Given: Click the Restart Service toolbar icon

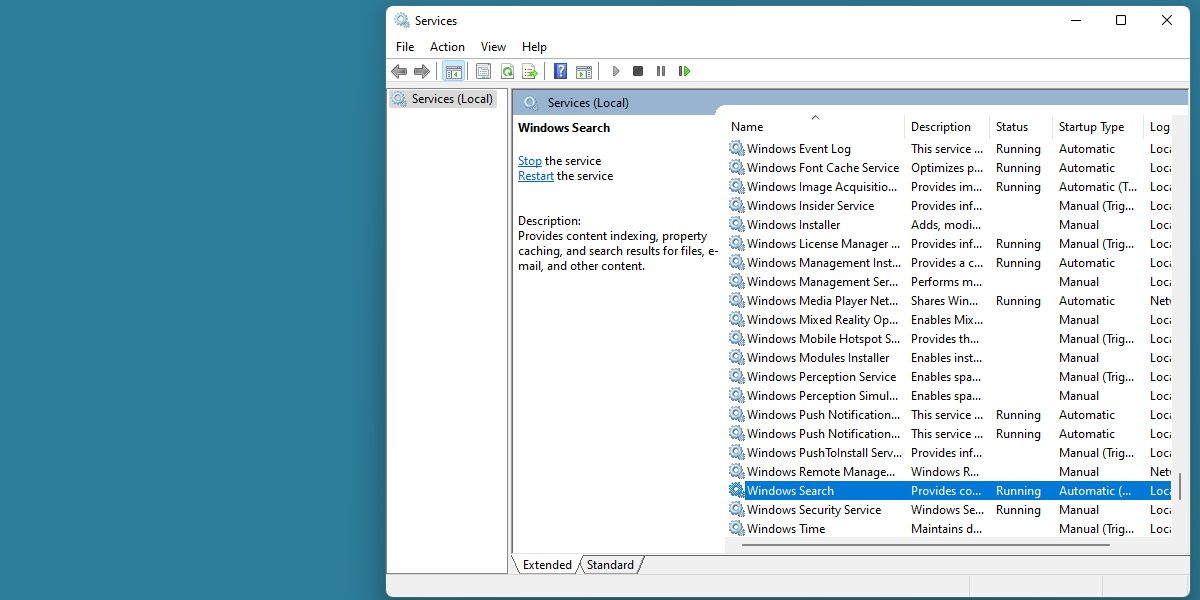Looking at the screenshot, I should click(684, 71).
